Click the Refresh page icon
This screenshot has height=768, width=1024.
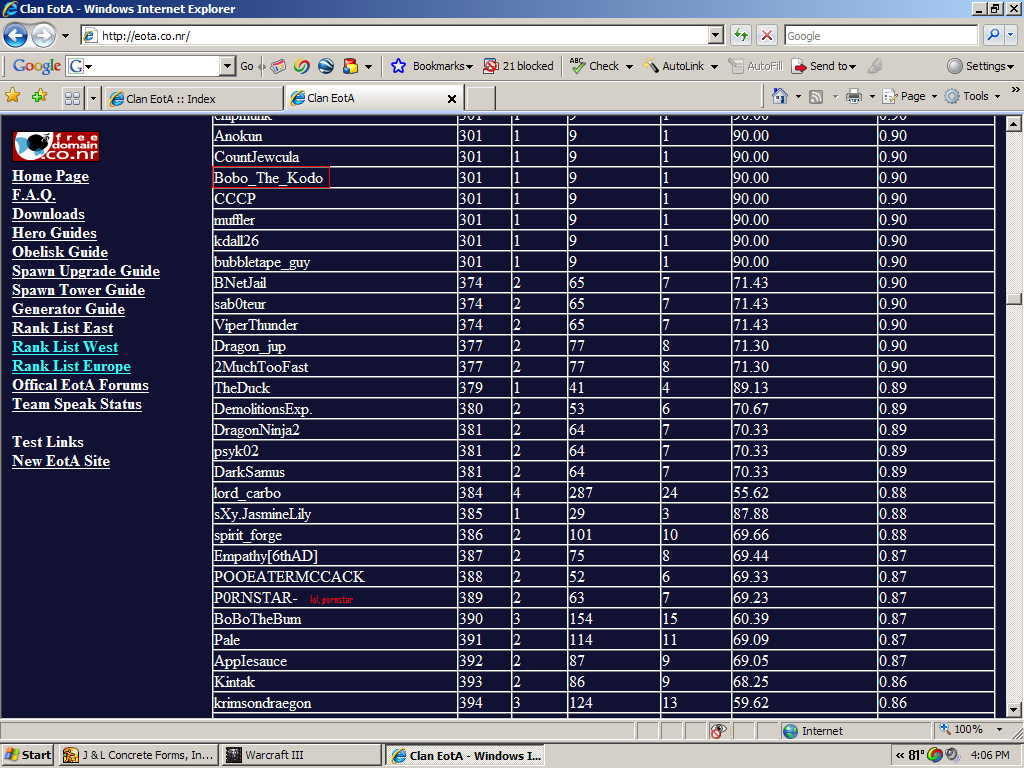pyautogui.click(x=741, y=36)
